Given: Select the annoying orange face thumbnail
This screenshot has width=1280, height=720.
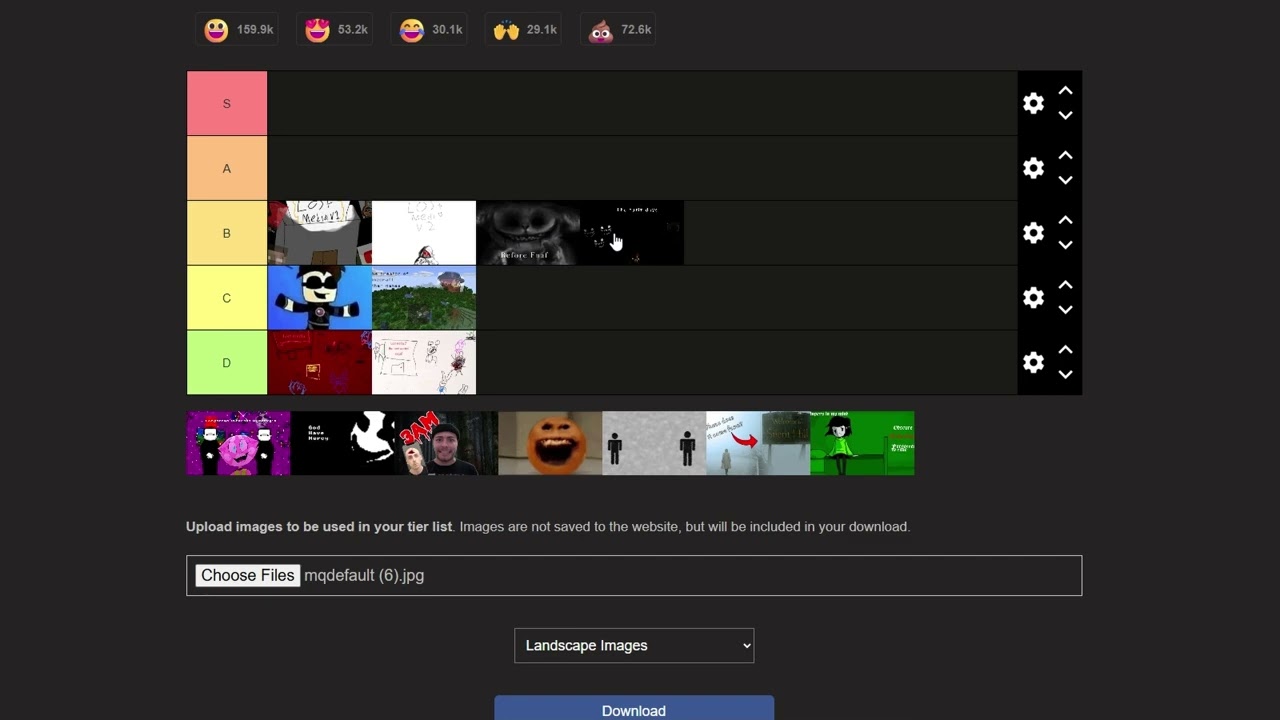Looking at the screenshot, I should (550, 443).
